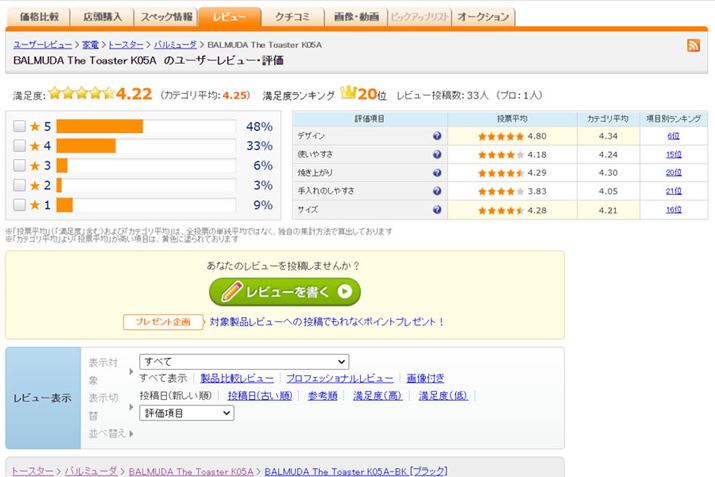Click the 4-star orange percentage bar
Viewport: 715px width, 477px height.
click(86, 146)
